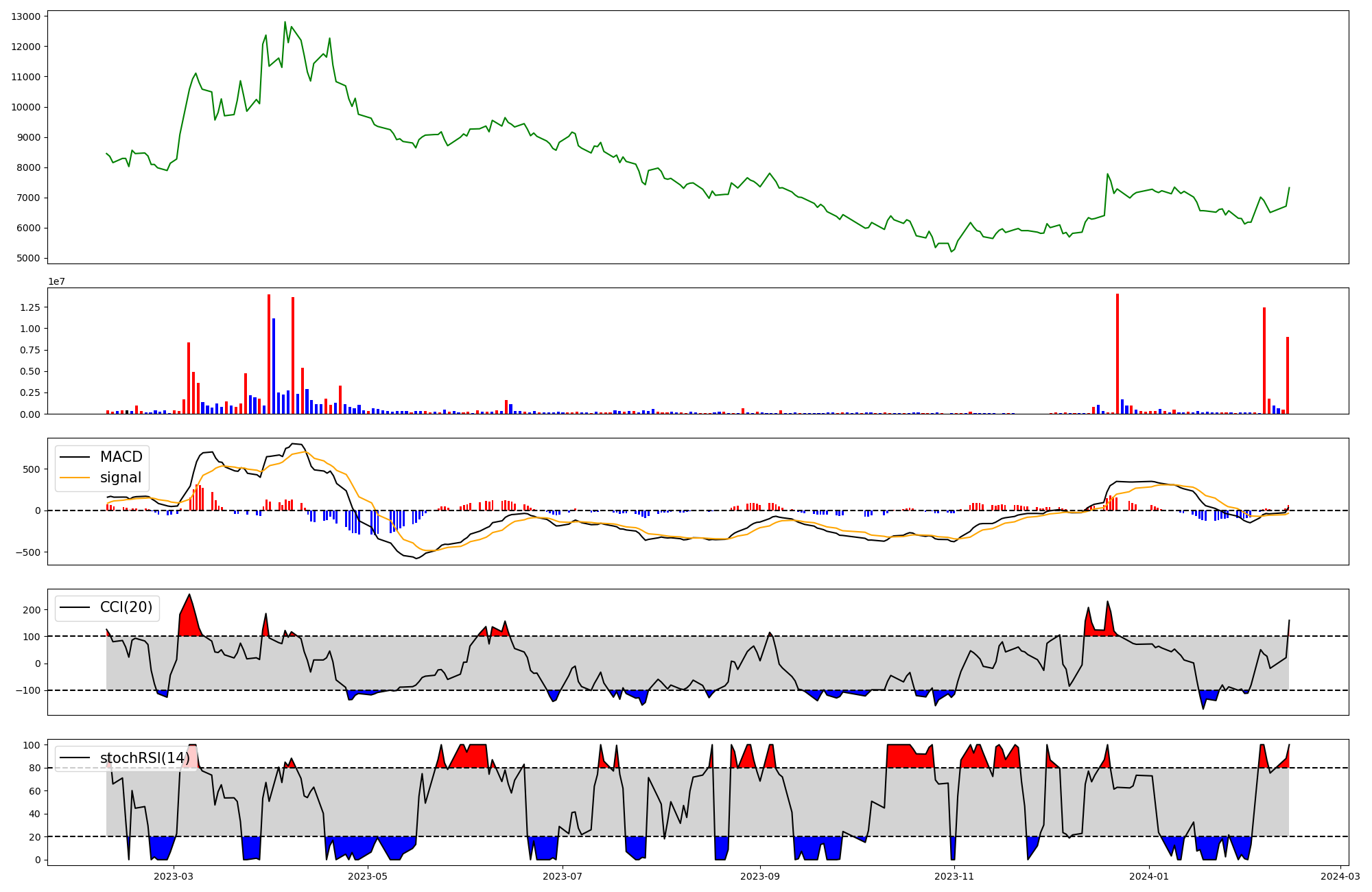Click the 1e7 volume scale label

pos(56,281)
